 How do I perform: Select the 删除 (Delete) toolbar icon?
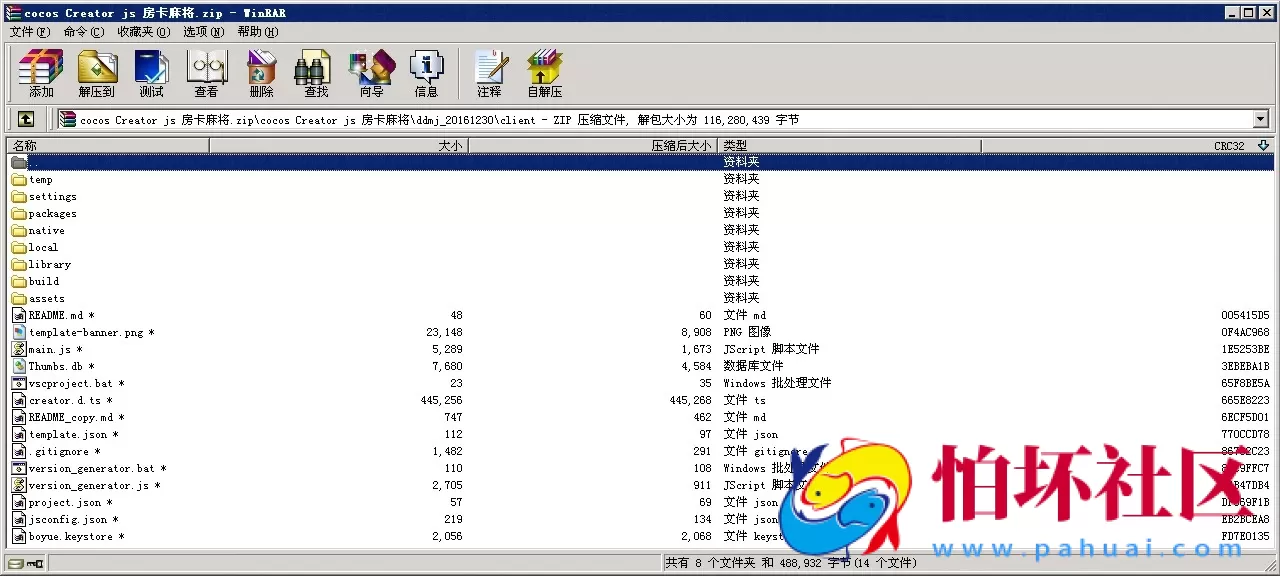pyautogui.click(x=261, y=73)
